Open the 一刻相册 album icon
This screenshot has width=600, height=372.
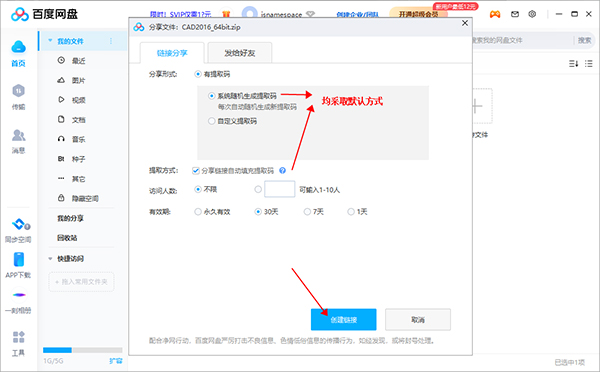point(19,295)
